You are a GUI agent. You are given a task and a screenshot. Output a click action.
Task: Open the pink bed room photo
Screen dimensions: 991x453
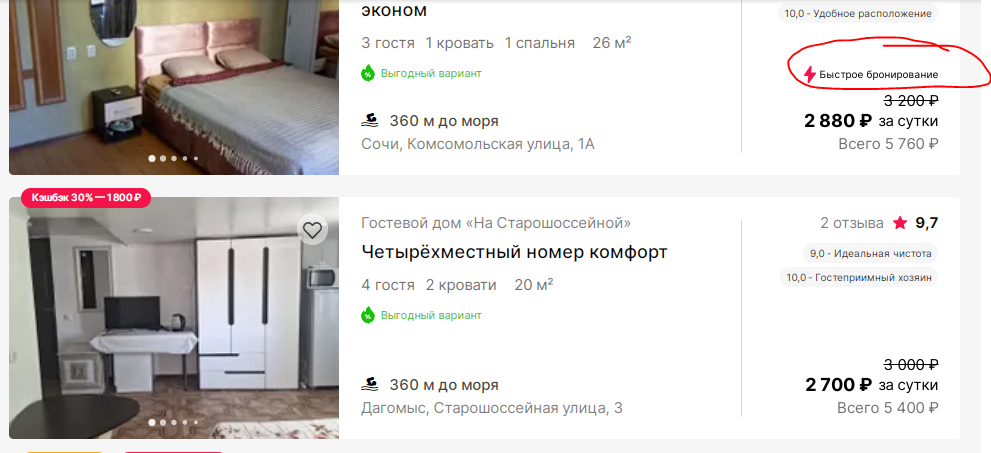174,87
